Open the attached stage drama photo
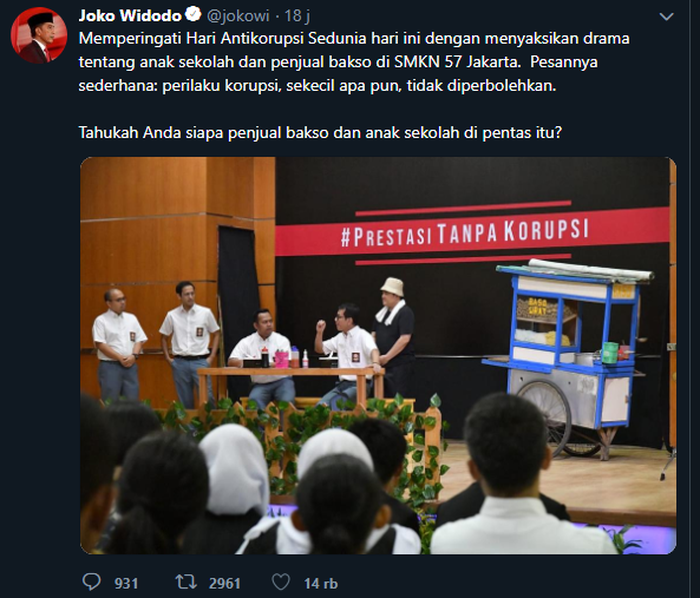This screenshot has height=598, width=700. (x=378, y=355)
